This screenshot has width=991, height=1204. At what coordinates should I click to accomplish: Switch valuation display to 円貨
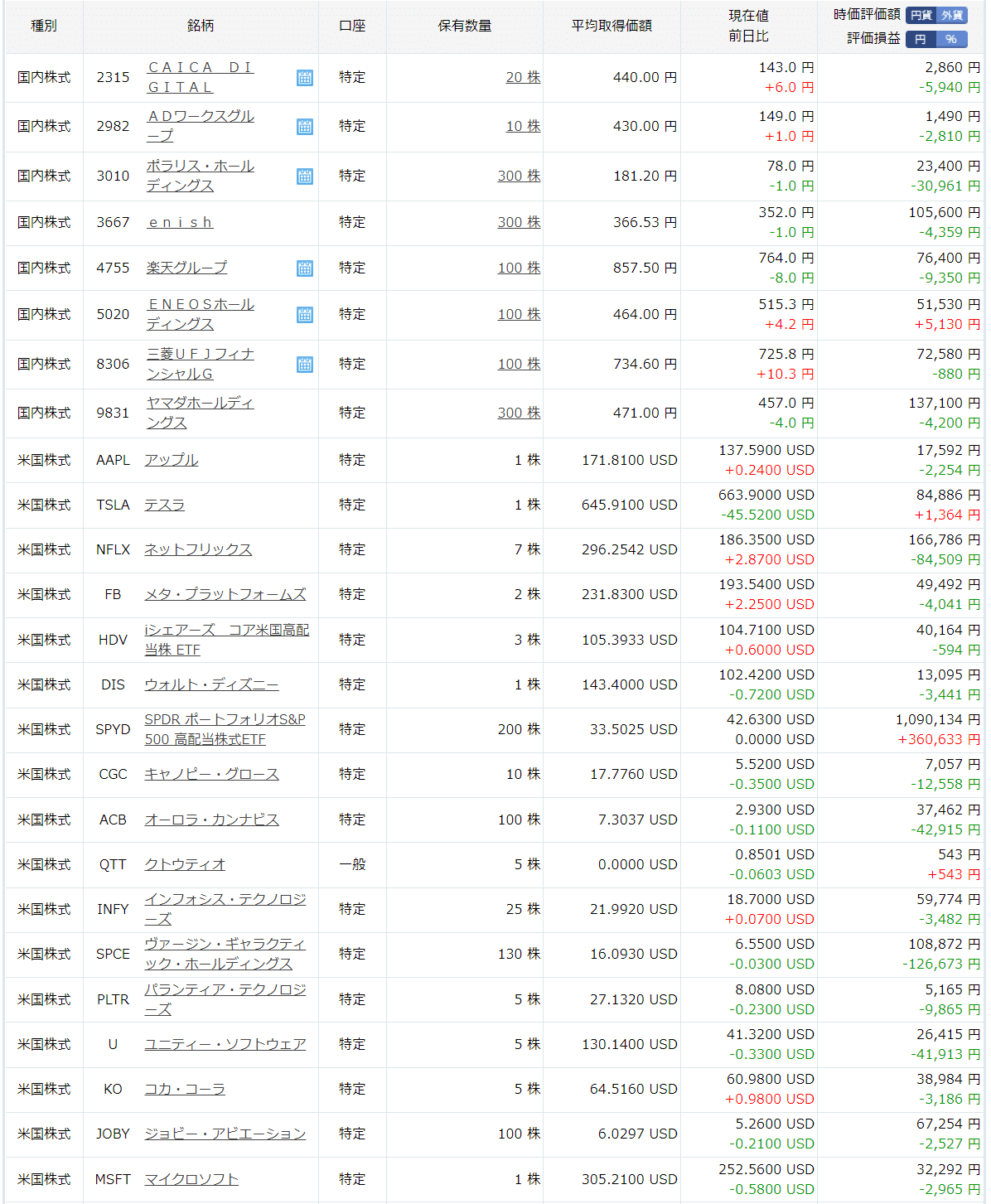(921, 15)
